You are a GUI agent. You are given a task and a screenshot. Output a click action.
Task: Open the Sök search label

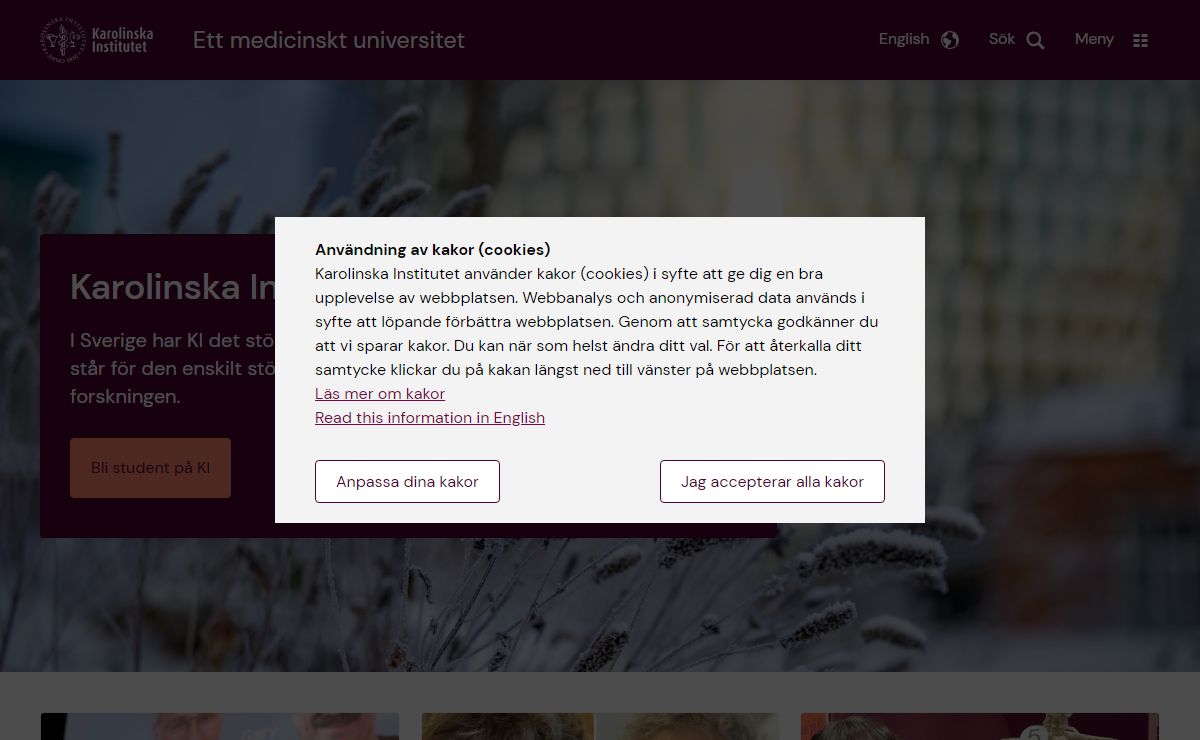tap(1002, 39)
